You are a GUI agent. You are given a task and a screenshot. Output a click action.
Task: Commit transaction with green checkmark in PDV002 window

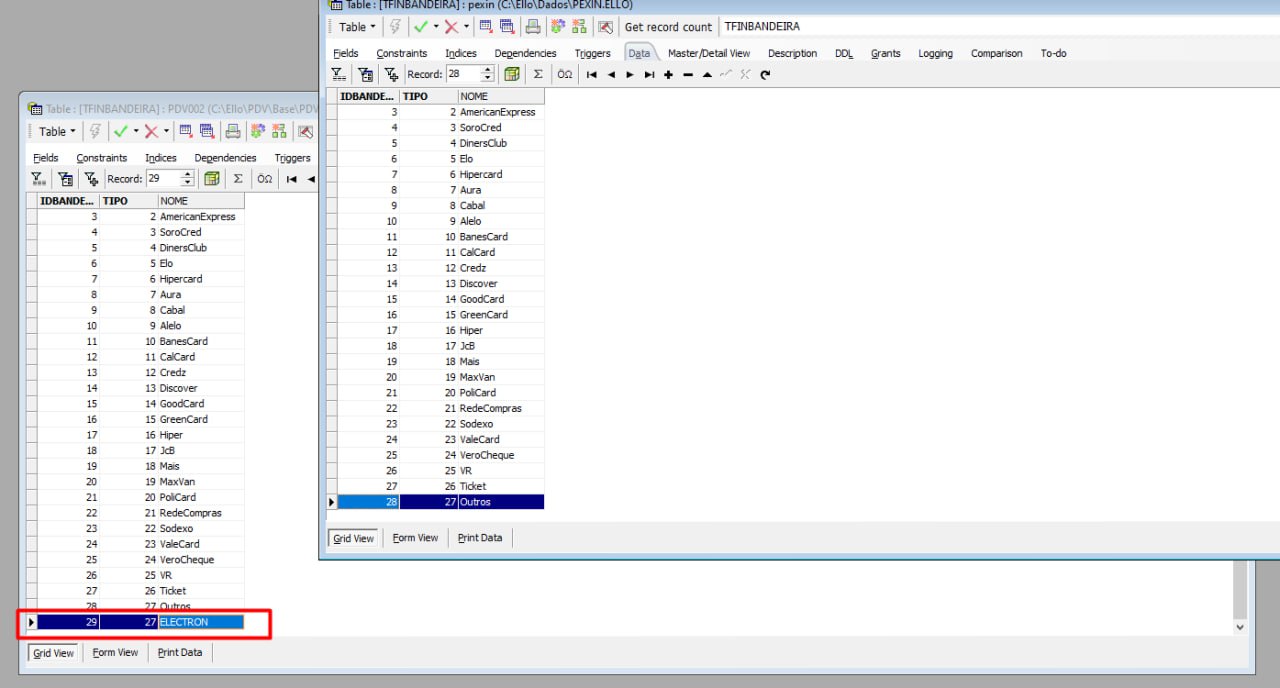click(x=121, y=131)
